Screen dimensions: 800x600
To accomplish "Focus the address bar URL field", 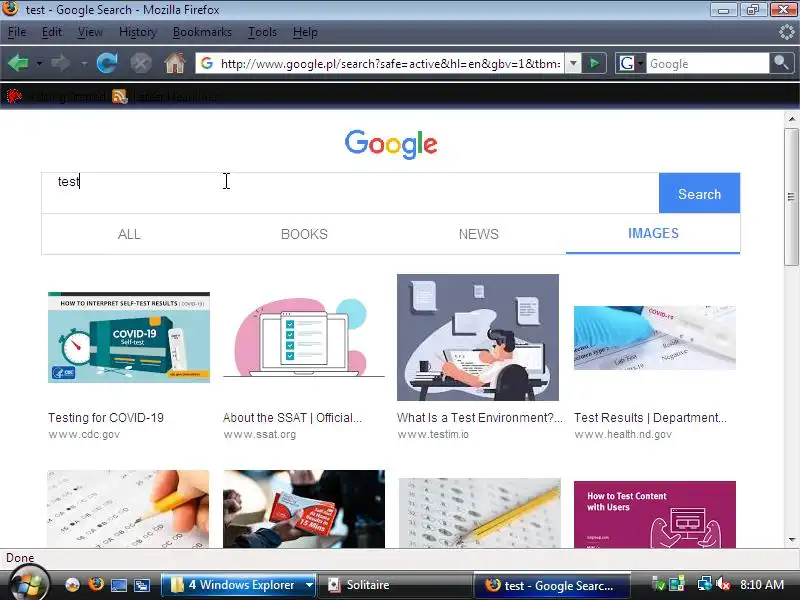I will coord(390,64).
